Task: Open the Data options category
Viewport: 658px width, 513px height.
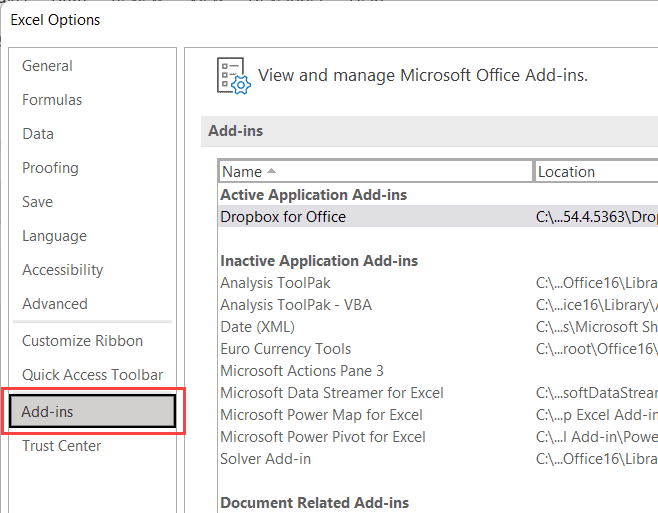Action: coord(38,134)
